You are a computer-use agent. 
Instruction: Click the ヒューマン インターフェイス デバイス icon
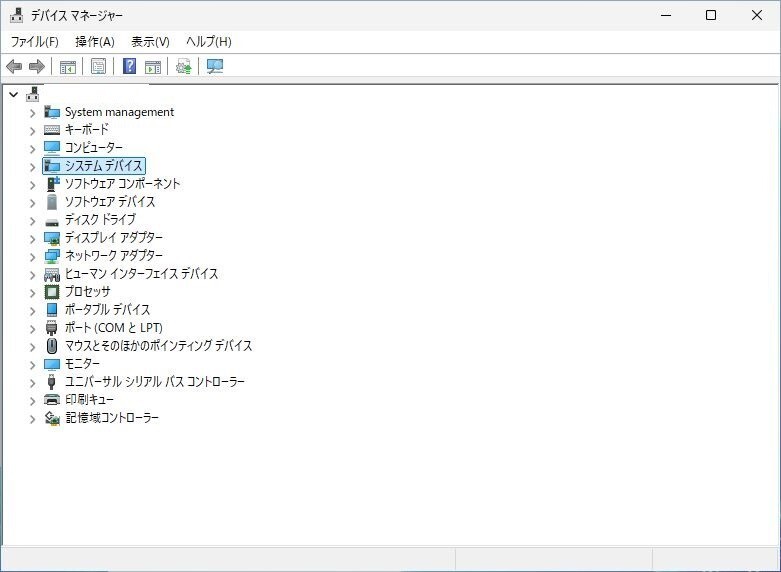(x=52, y=274)
